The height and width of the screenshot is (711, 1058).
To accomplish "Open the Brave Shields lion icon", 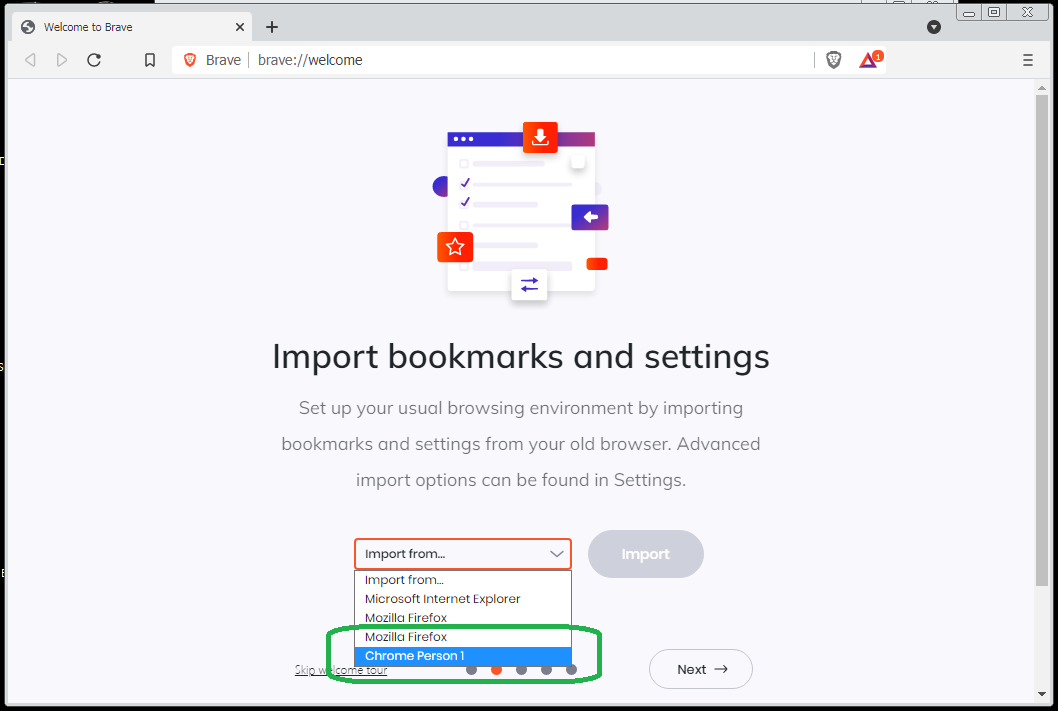I will [833, 60].
